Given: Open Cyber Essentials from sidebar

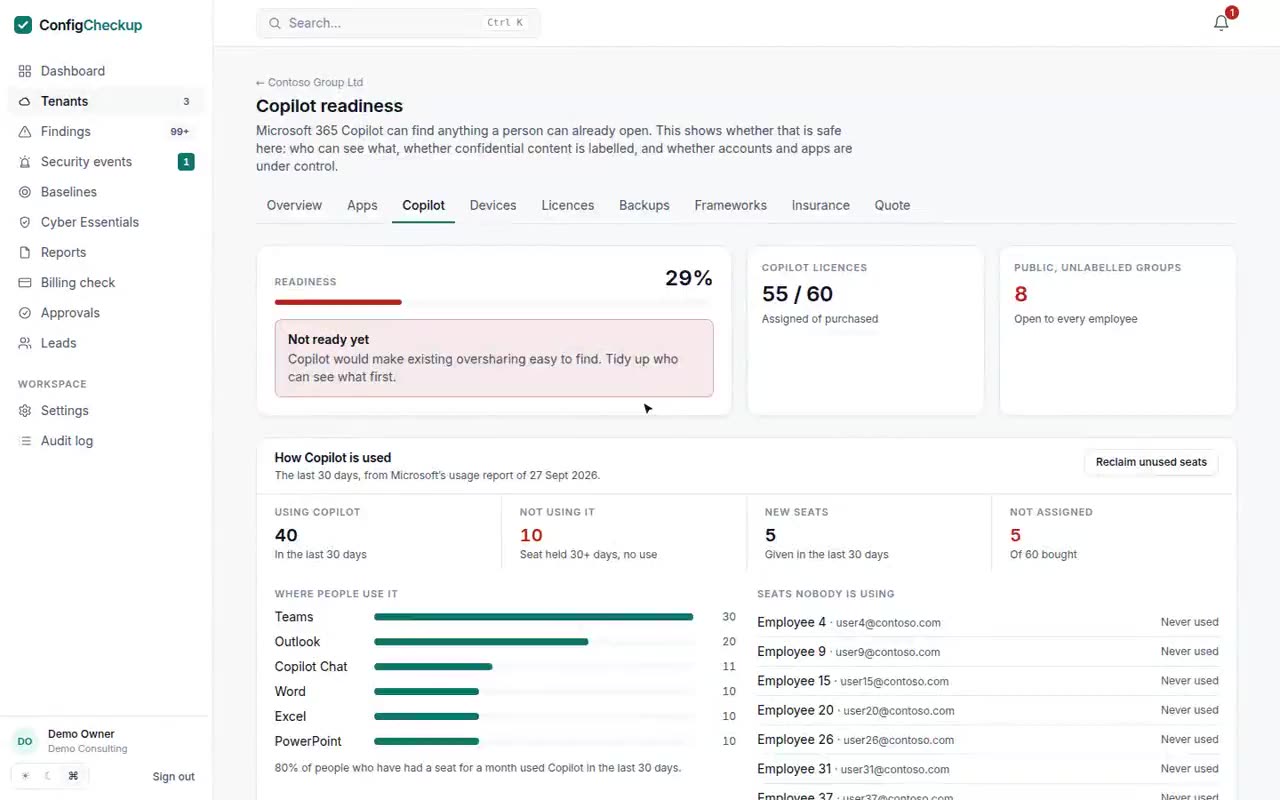Looking at the screenshot, I should (106, 222).
